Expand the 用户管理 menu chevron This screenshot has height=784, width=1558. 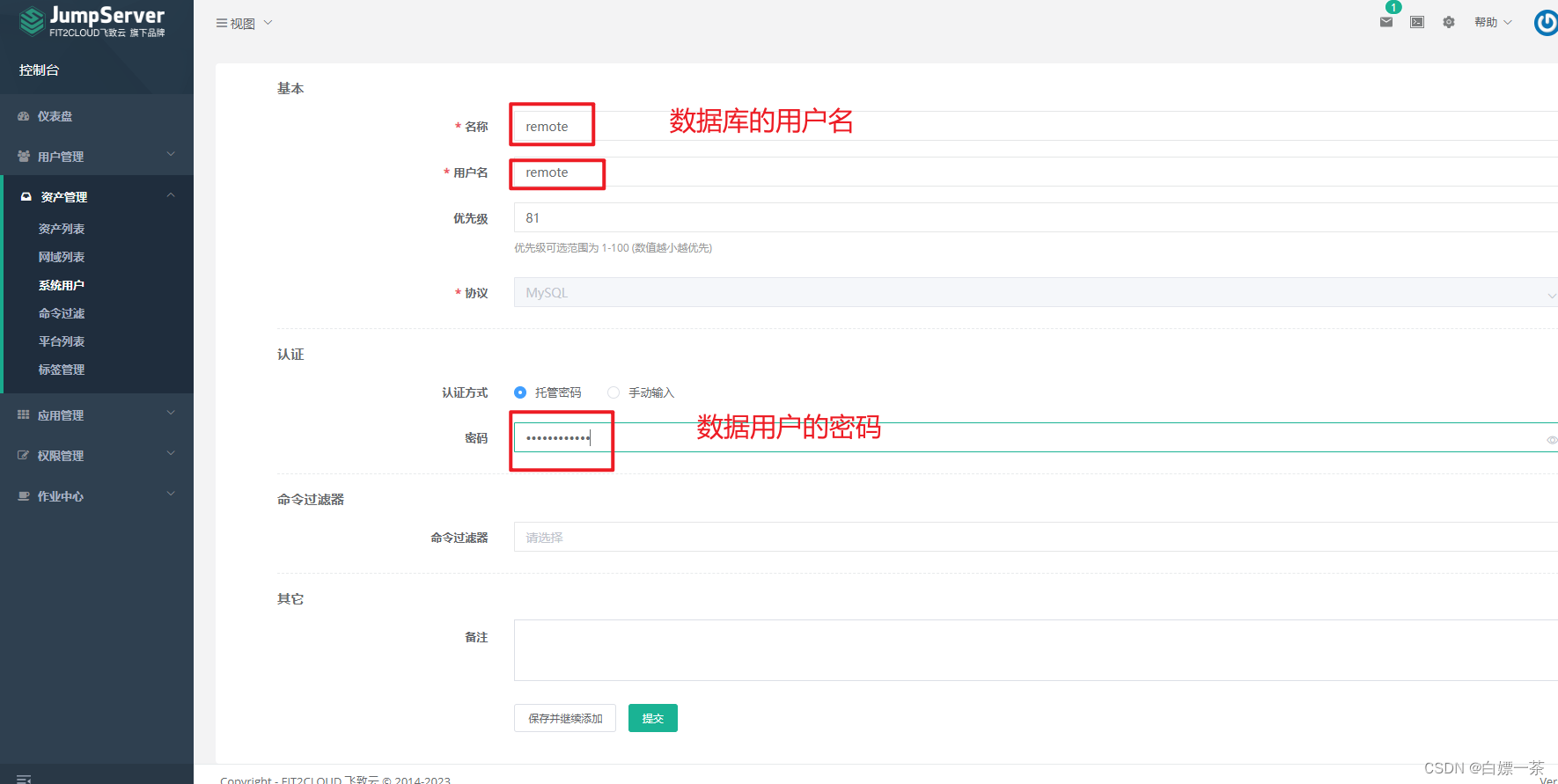pos(171,154)
